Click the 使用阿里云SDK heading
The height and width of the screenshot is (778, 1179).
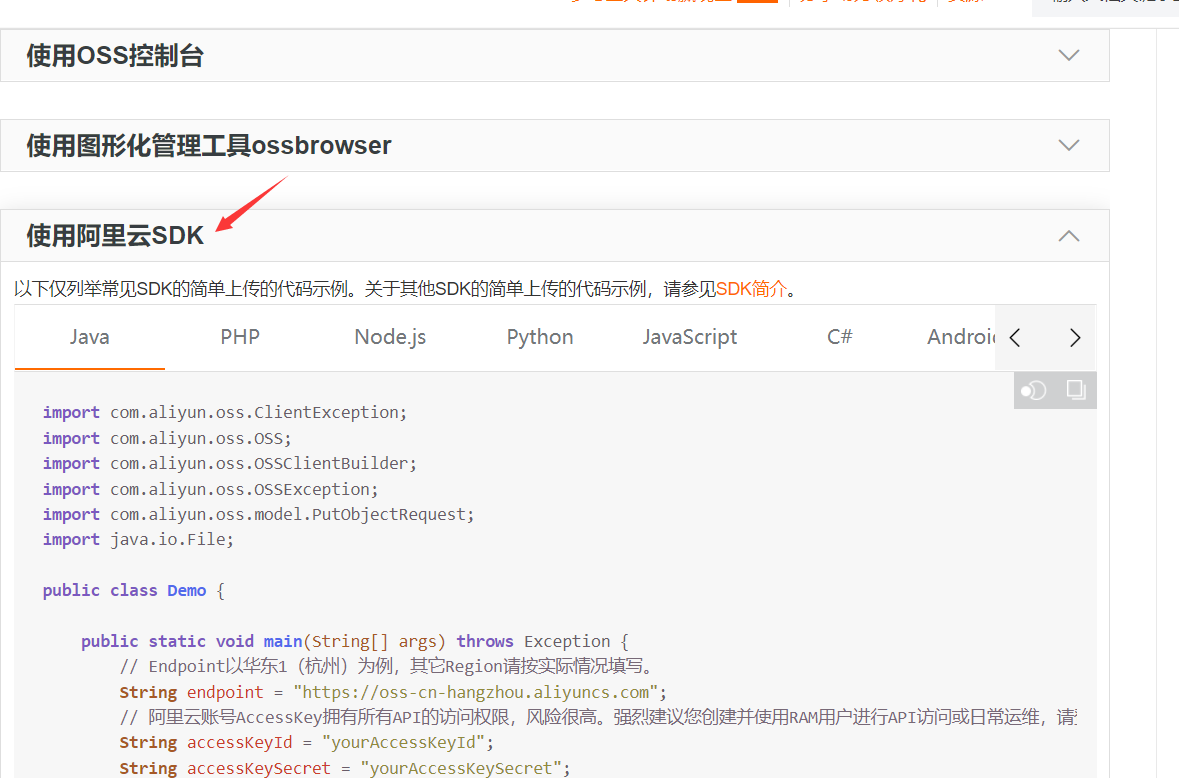[x=115, y=236]
